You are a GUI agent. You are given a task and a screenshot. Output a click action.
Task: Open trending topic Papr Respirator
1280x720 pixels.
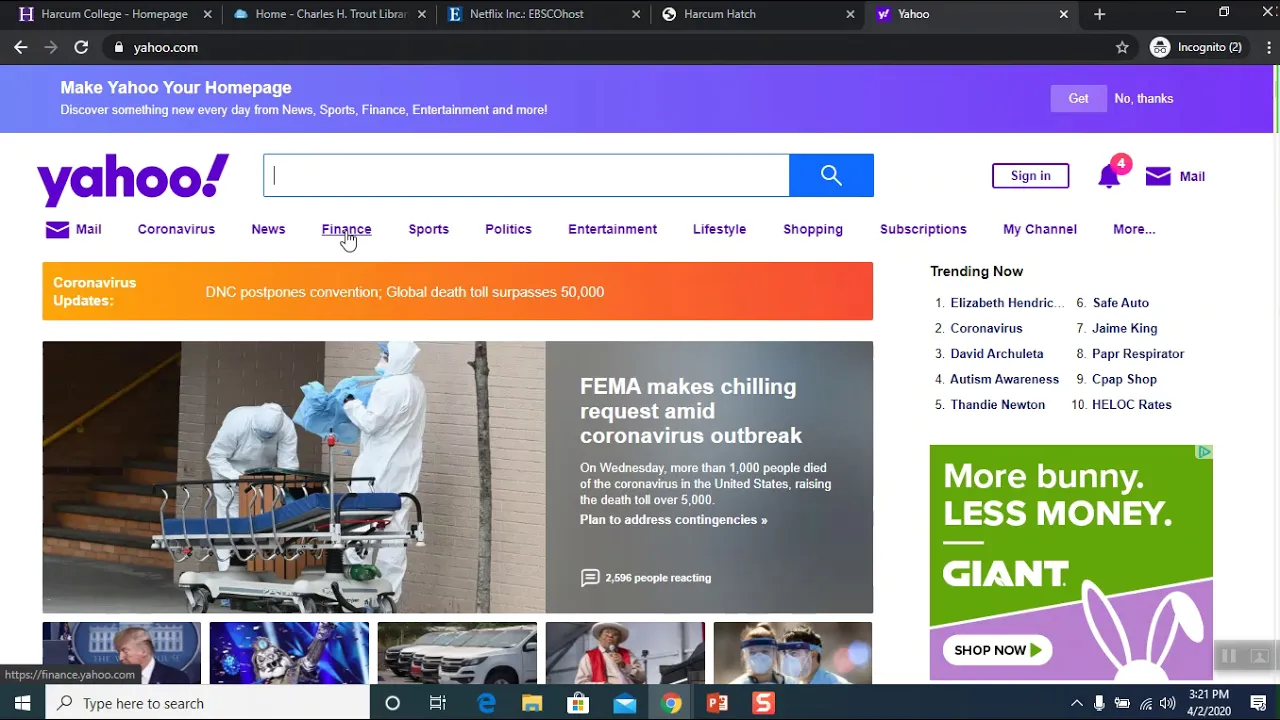[x=1138, y=354]
